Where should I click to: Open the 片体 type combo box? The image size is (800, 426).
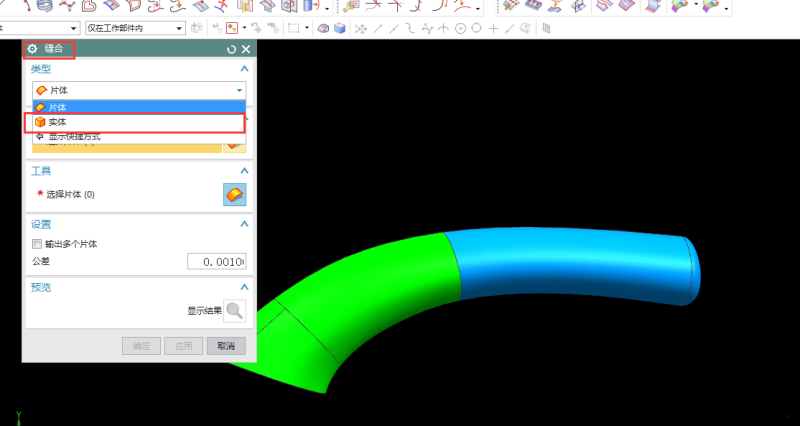[139, 90]
